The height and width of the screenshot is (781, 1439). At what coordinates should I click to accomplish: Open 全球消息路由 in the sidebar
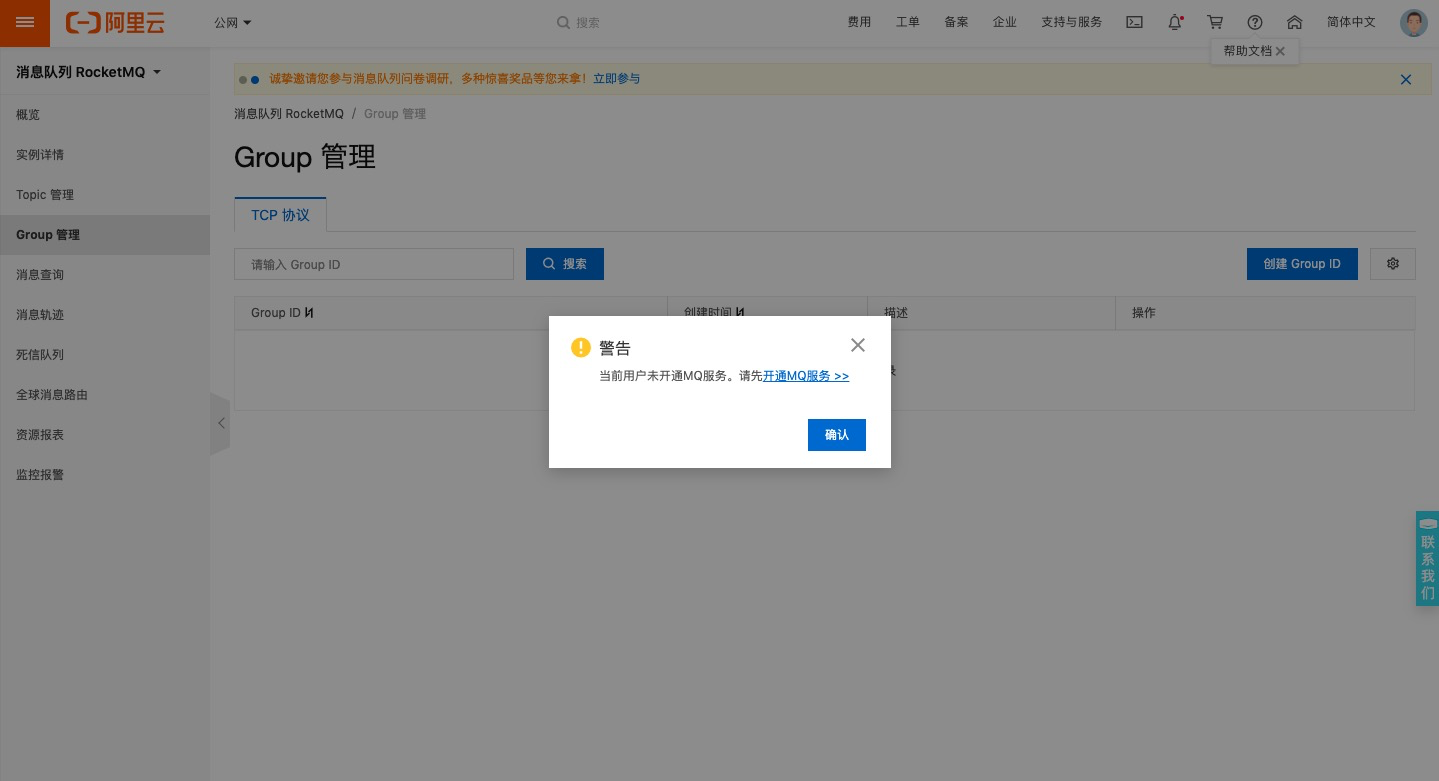[105, 395]
